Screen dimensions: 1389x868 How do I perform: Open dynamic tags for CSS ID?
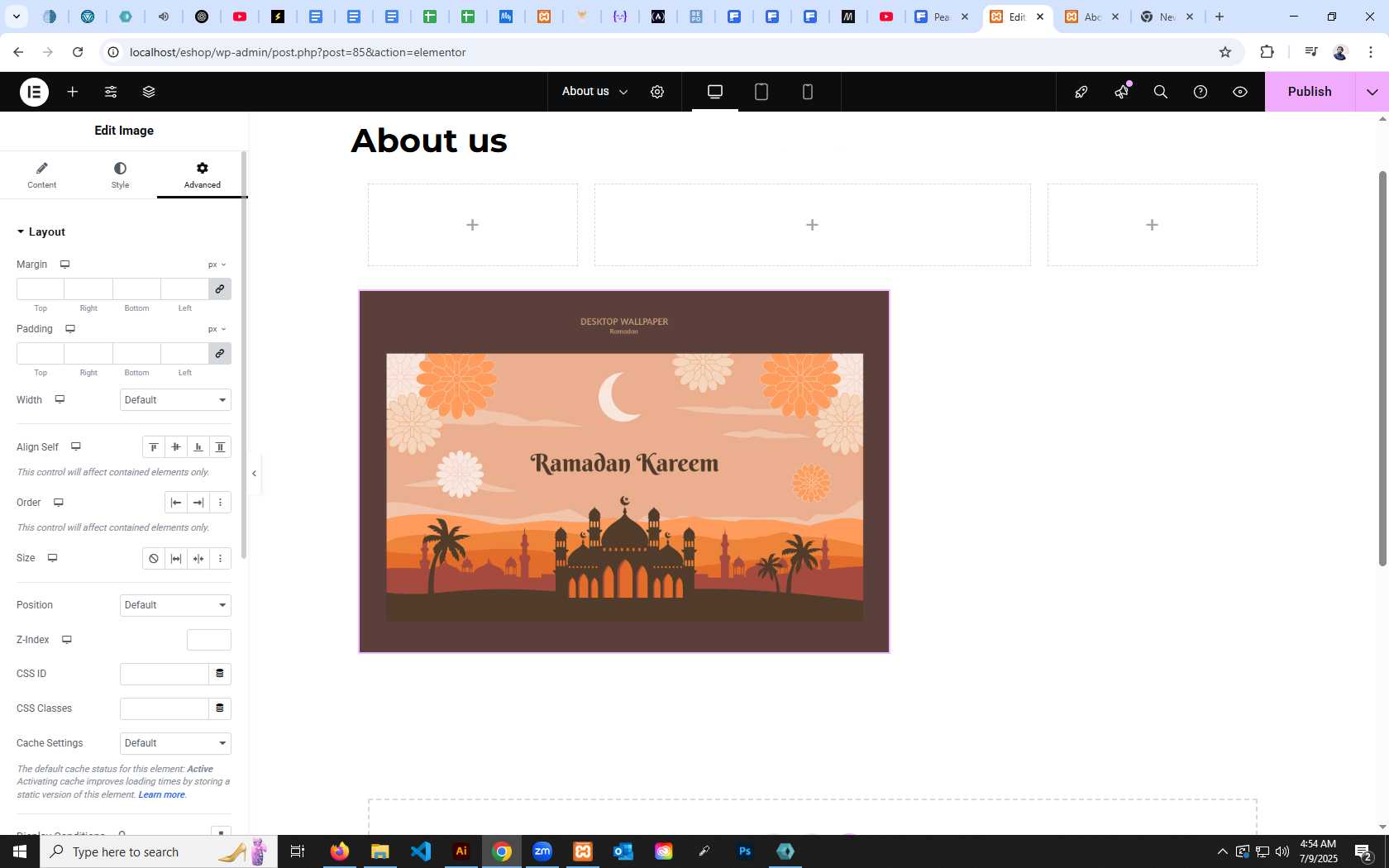tap(220, 674)
